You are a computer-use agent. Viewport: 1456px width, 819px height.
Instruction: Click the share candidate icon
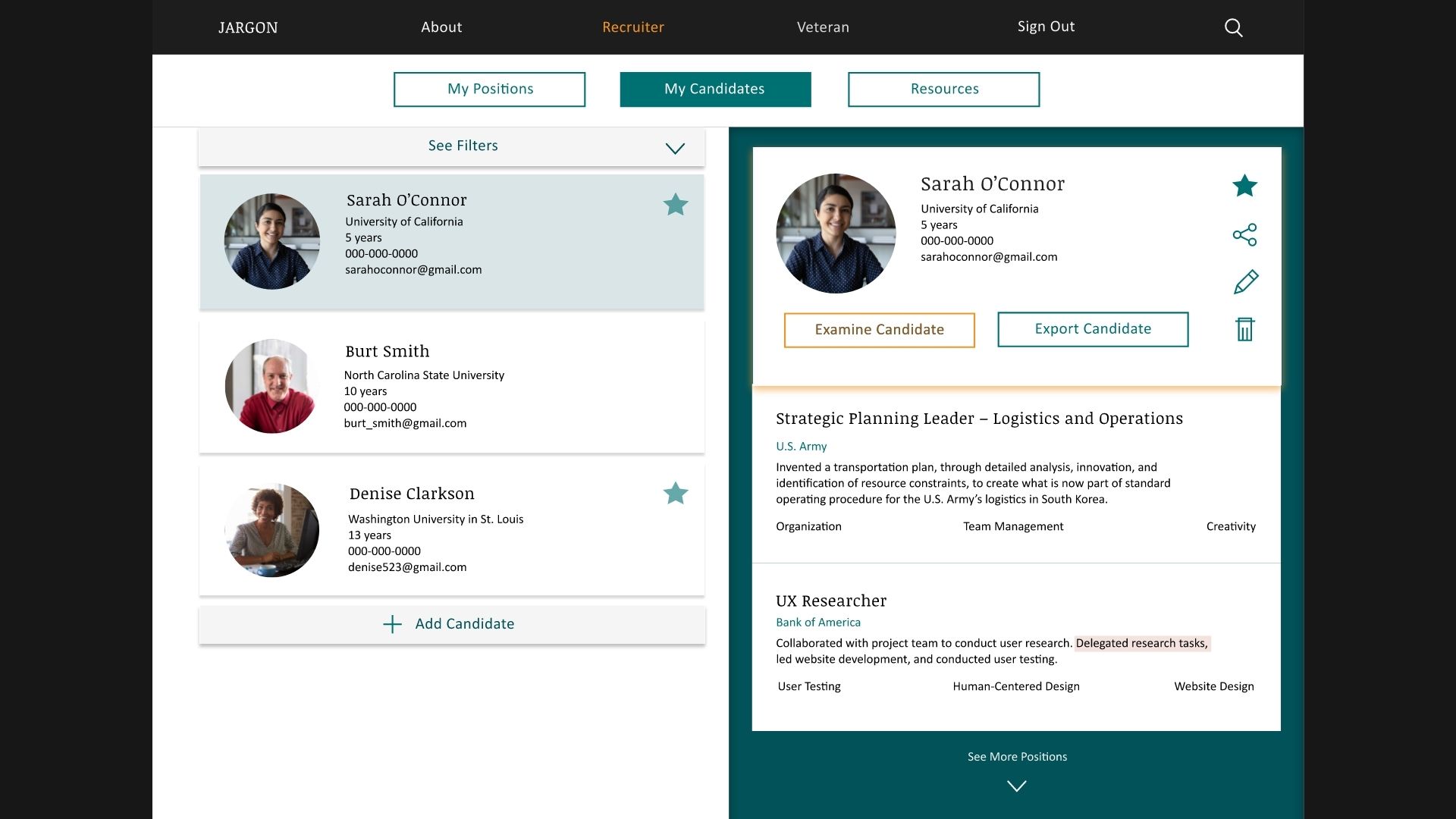click(x=1244, y=234)
